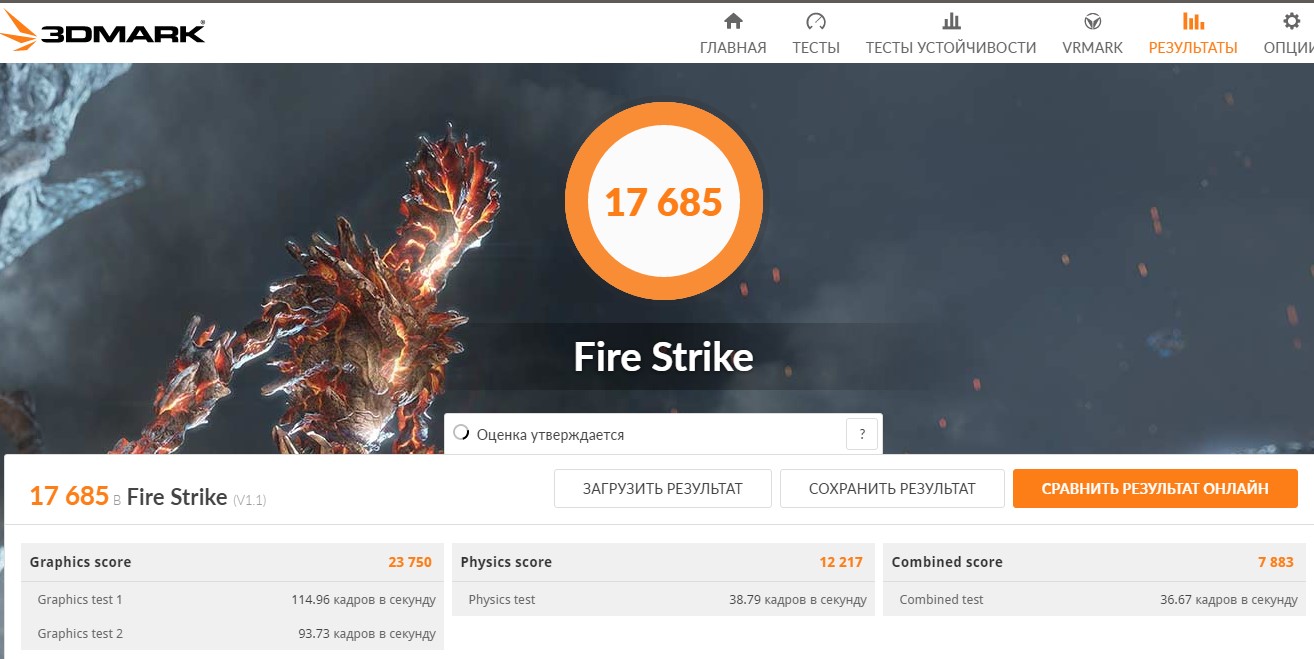Screen dimensions: 1314x659
Task: Click the home icon above ГЛАВНАЯ
Action: 733,21
